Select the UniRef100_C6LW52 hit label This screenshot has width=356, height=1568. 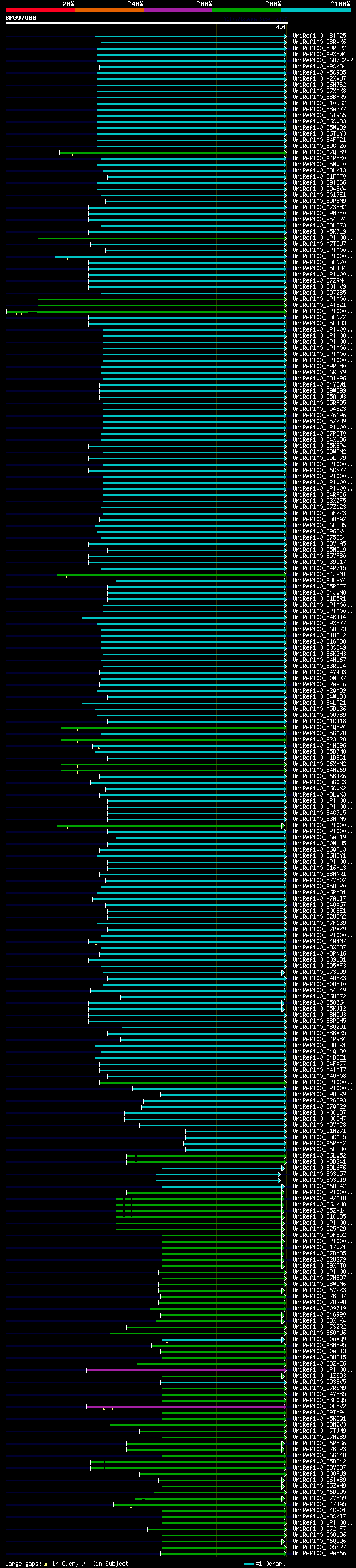(319, 1155)
